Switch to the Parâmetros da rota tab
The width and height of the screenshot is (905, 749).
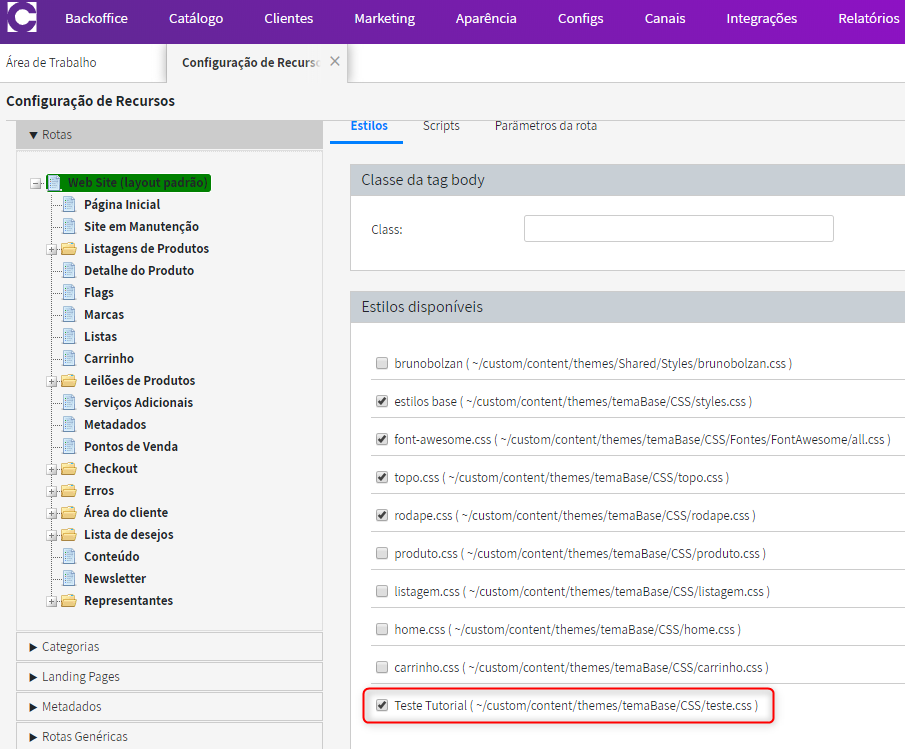pyautogui.click(x=545, y=126)
